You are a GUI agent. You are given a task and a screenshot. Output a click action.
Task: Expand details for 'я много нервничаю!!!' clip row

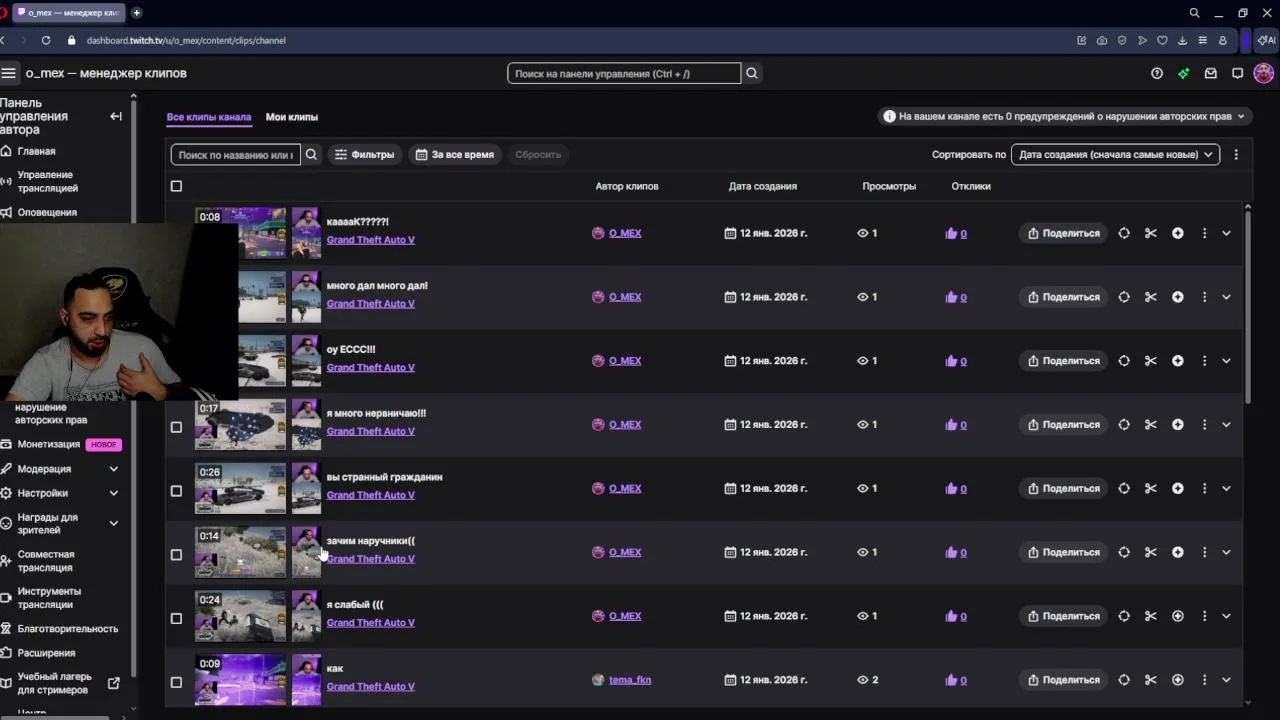pos(1227,425)
